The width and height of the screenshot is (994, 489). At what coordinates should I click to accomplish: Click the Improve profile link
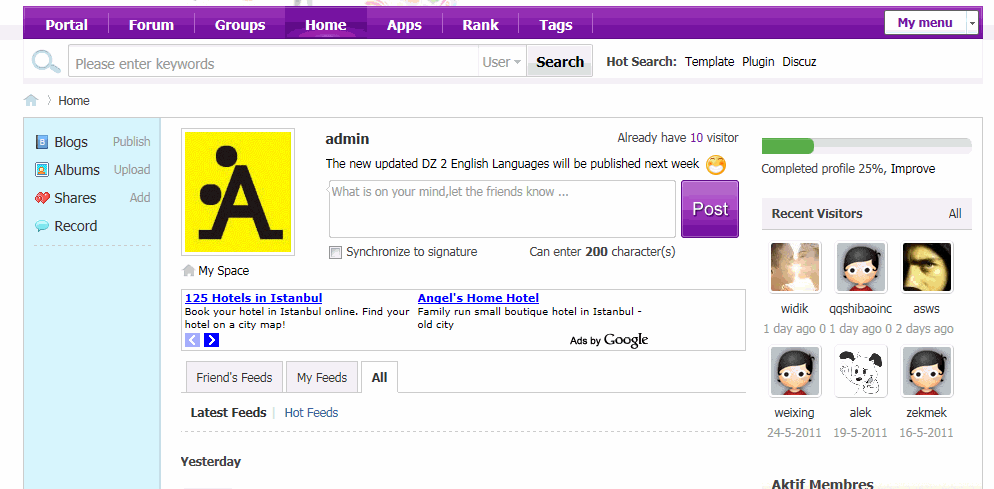pos(913,169)
